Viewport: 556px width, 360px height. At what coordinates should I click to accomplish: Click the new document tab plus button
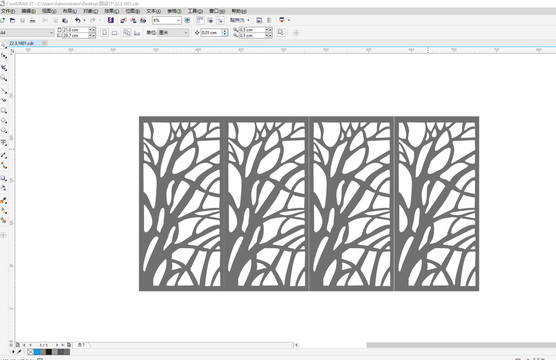pyautogui.click(x=44, y=43)
